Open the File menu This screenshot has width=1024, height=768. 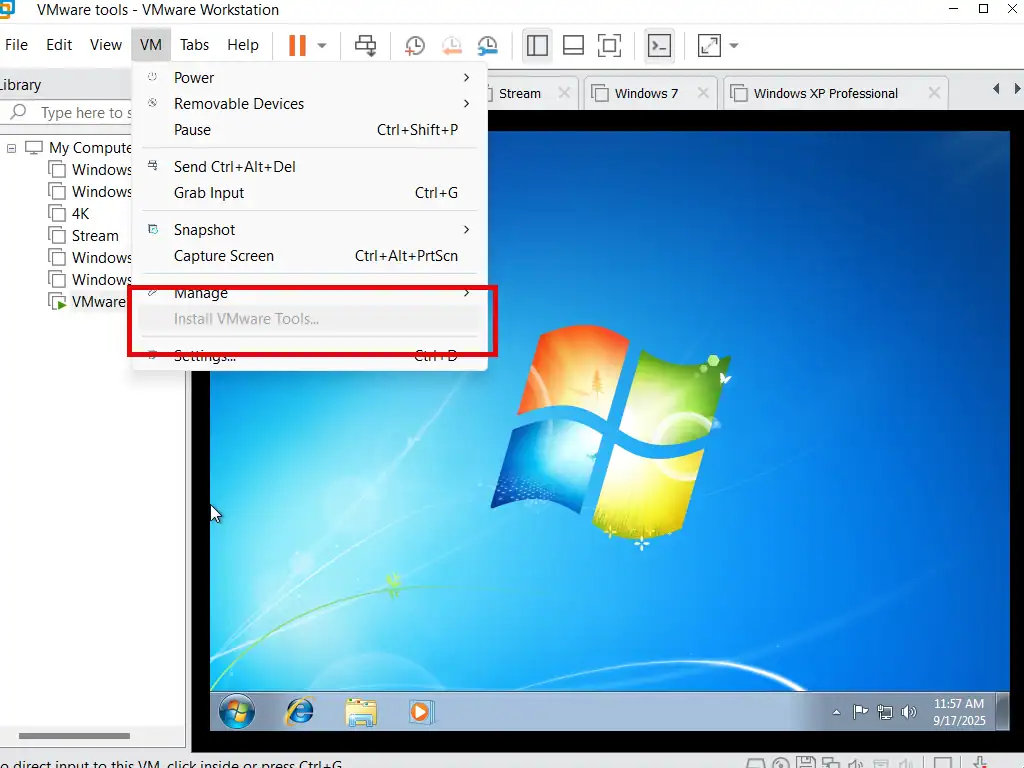point(16,44)
